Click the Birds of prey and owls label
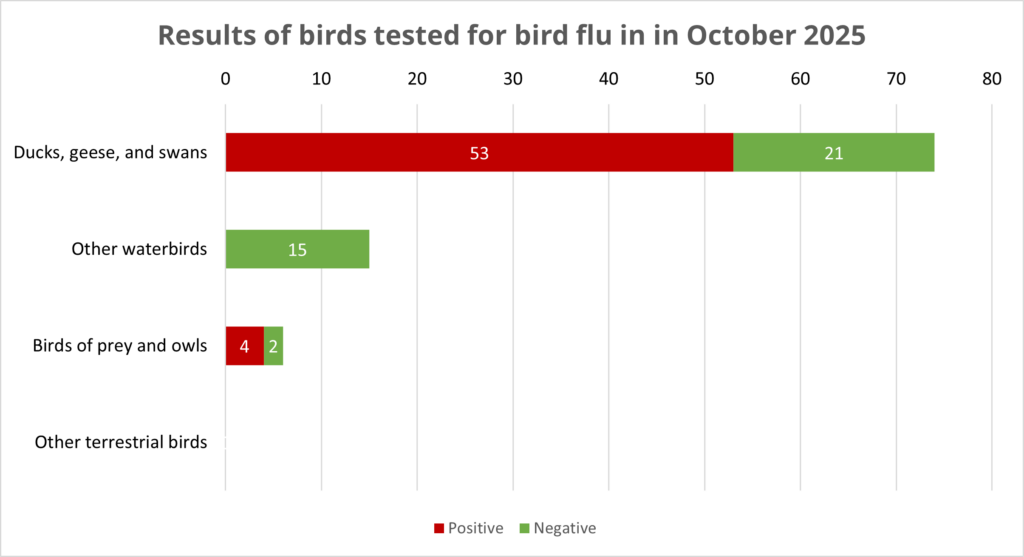Image resolution: width=1024 pixels, height=557 pixels. pos(119,346)
